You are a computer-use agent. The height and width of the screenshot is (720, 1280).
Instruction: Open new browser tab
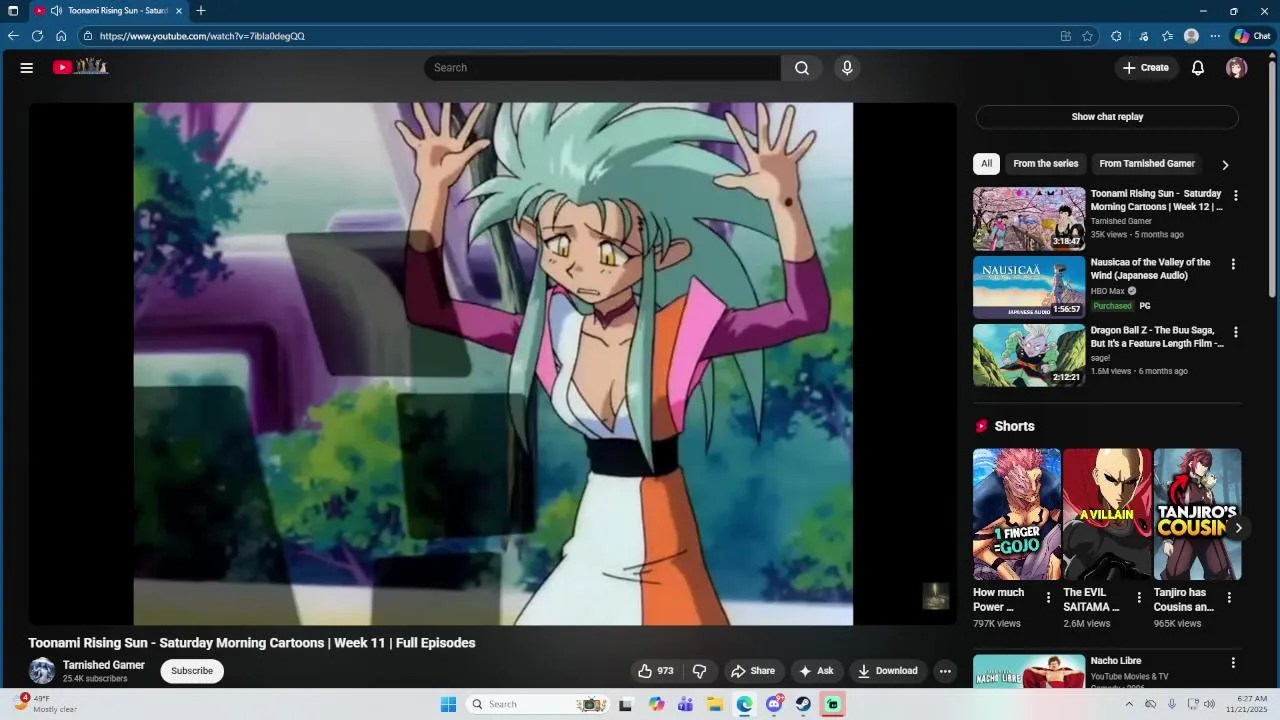(201, 11)
